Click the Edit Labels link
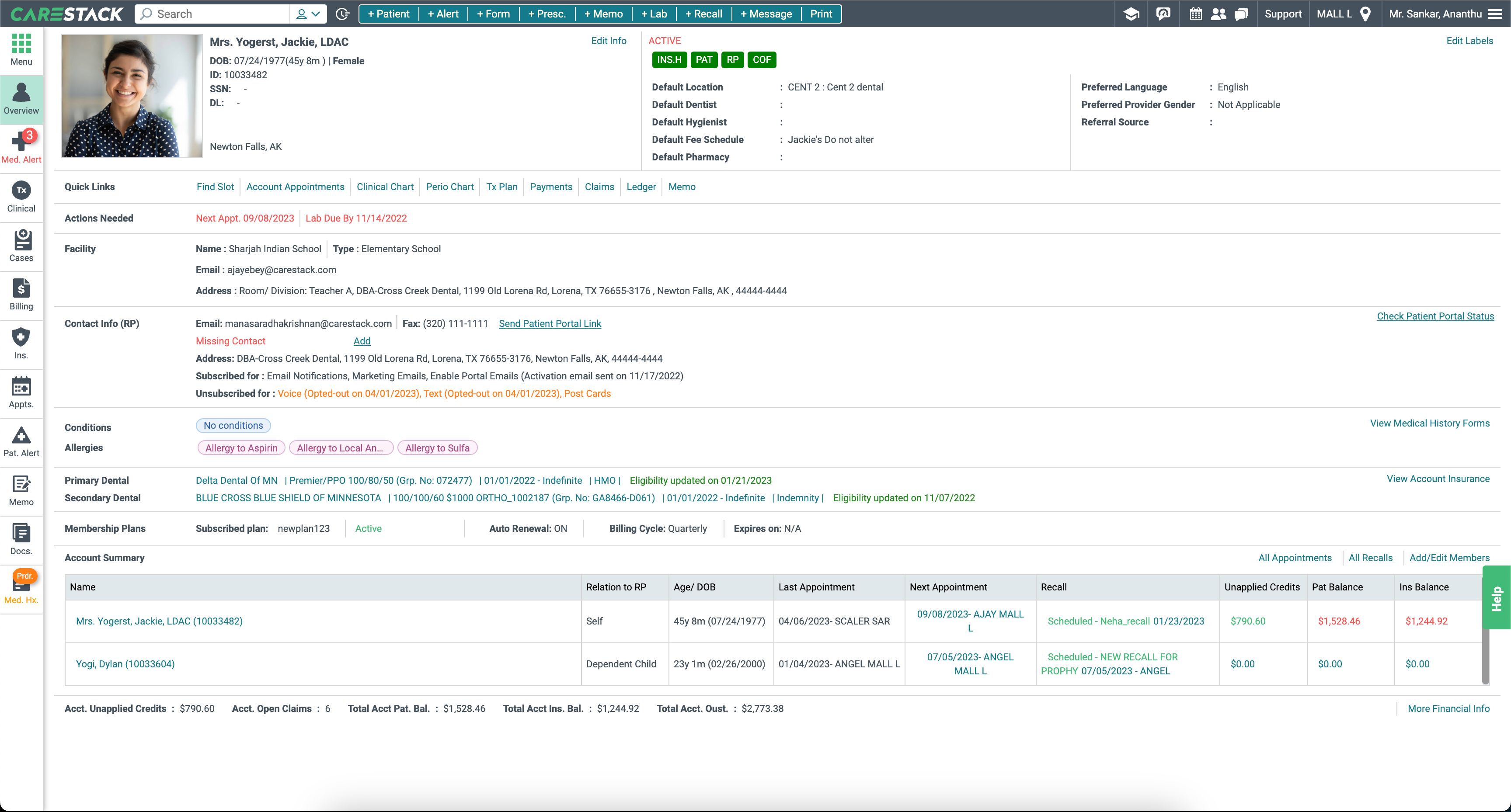 click(x=1469, y=41)
